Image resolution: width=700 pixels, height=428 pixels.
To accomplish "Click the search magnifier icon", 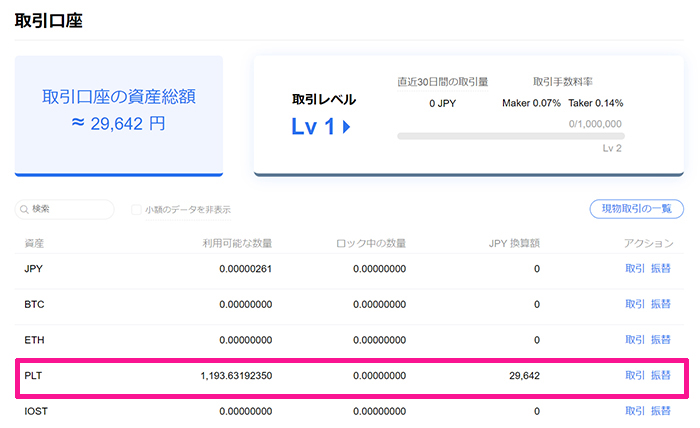I will [25, 209].
